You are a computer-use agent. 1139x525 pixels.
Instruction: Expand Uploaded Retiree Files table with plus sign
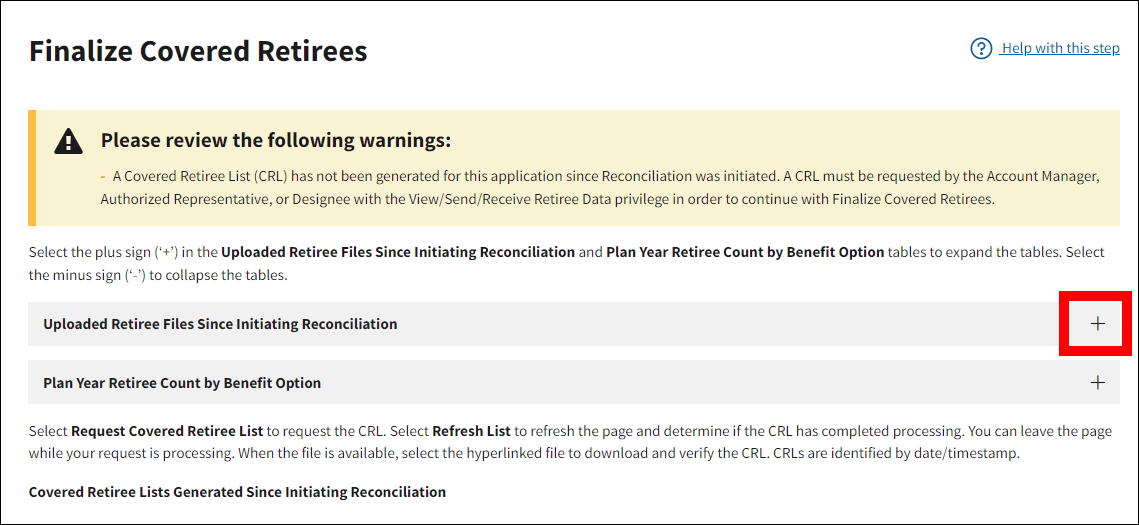1097,324
